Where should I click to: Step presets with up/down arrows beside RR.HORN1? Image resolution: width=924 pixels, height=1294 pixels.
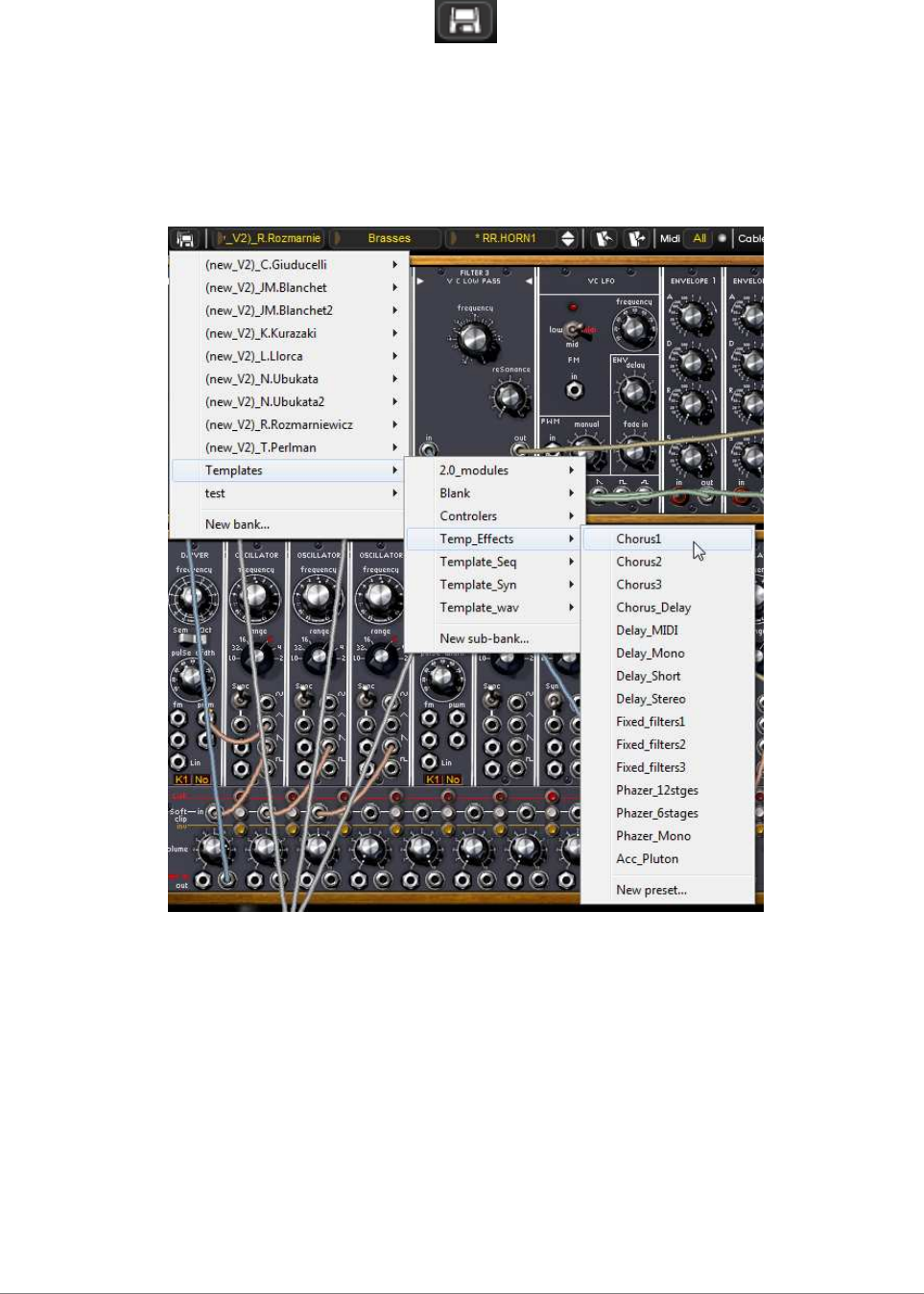[568, 238]
